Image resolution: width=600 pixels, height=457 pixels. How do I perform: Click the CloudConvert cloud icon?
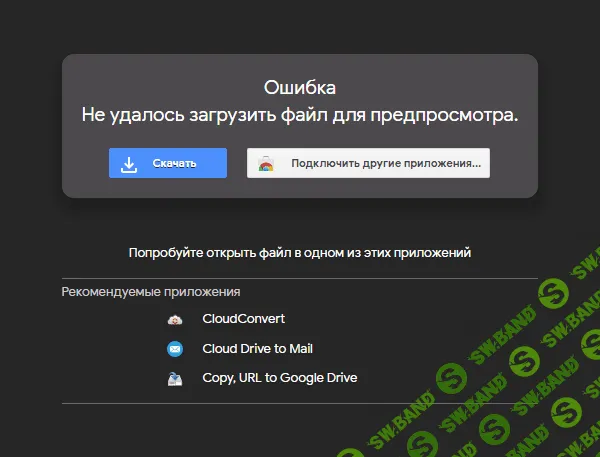coord(175,320)
